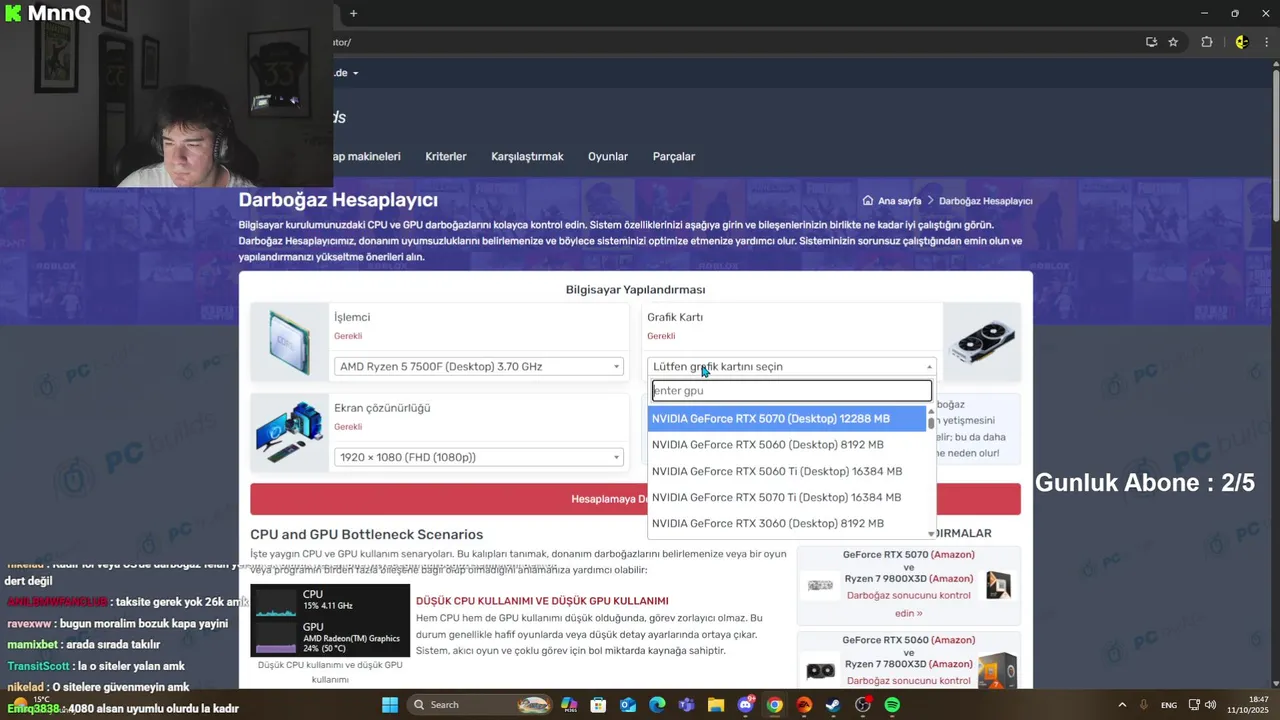Viewport: 1280px width, 720px height.
Task: Click the graphics card image
Action: (981, 342)
